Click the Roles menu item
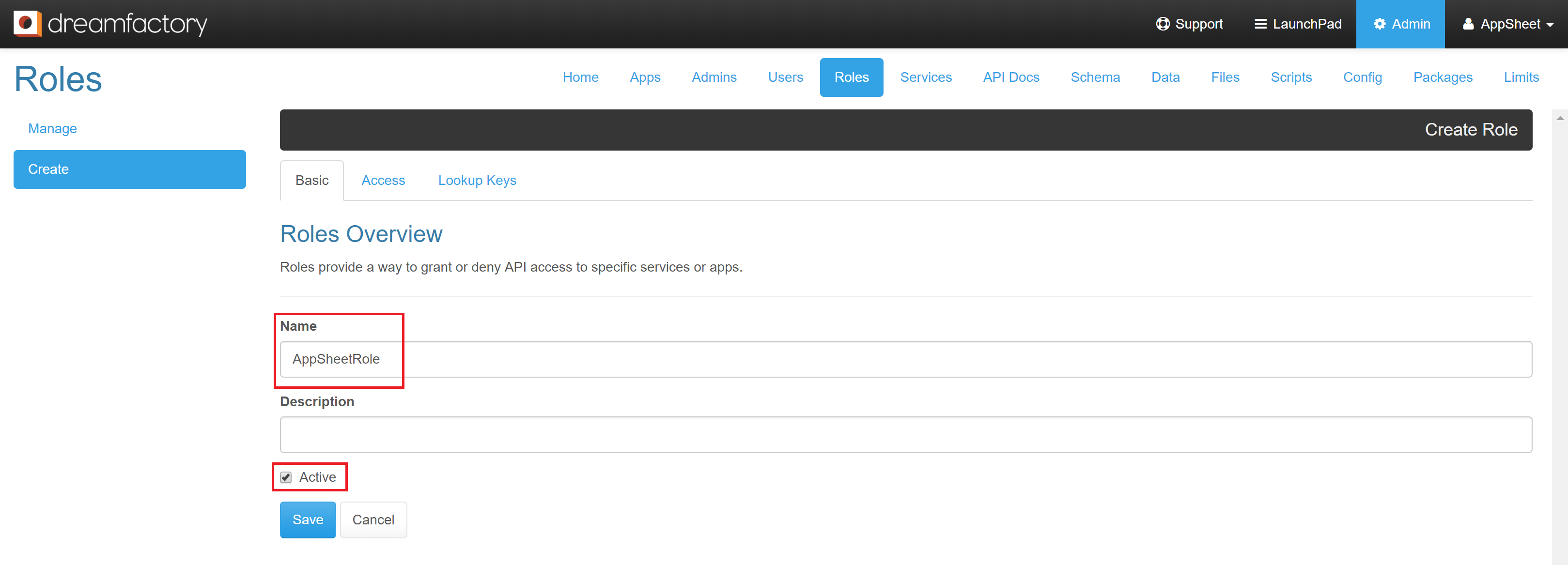The image size is (1568, 565). coord(851,77)
